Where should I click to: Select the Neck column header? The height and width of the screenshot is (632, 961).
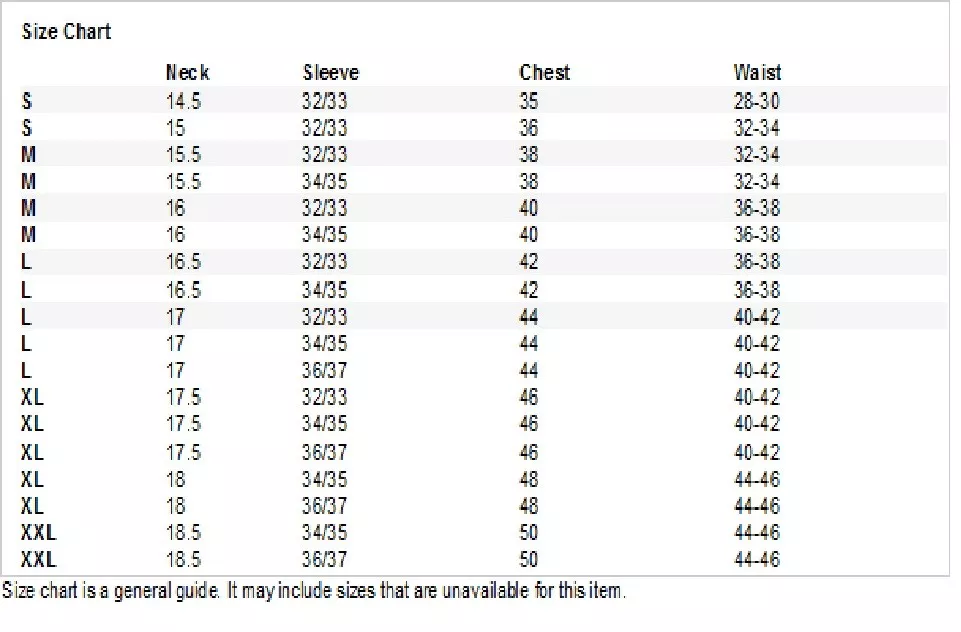coord(188,72)
